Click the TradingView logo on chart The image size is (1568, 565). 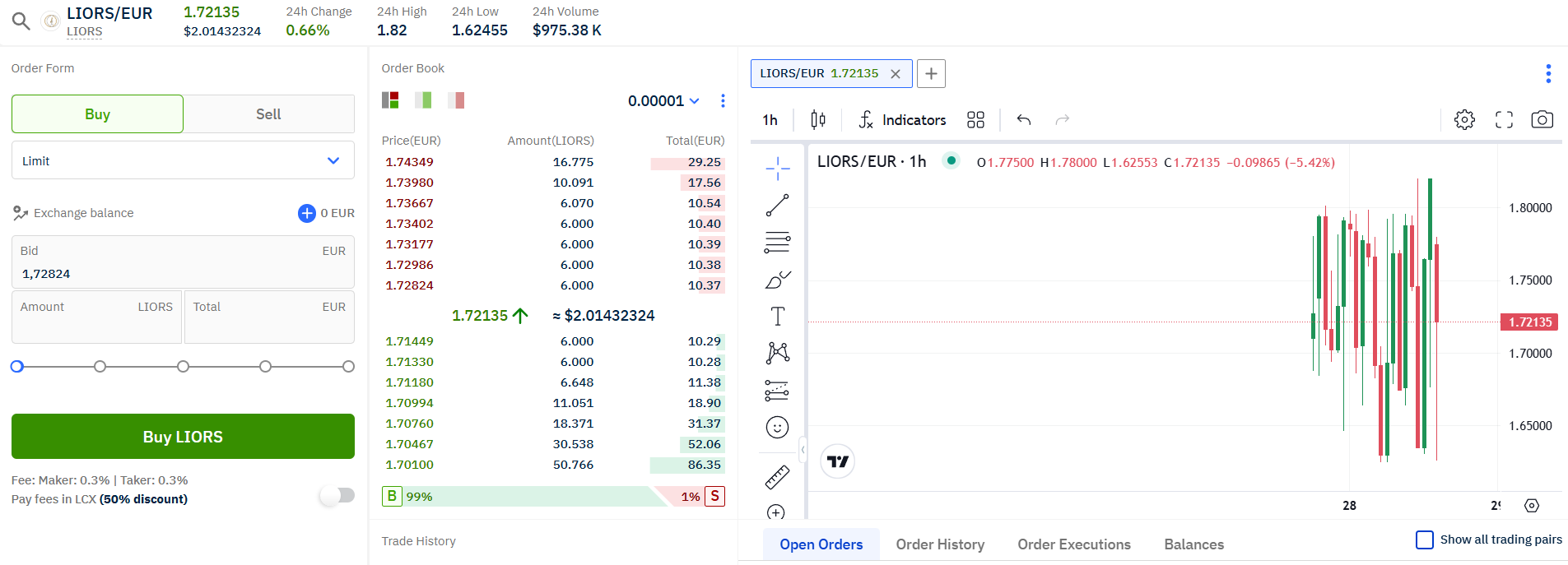coord(837,461)
